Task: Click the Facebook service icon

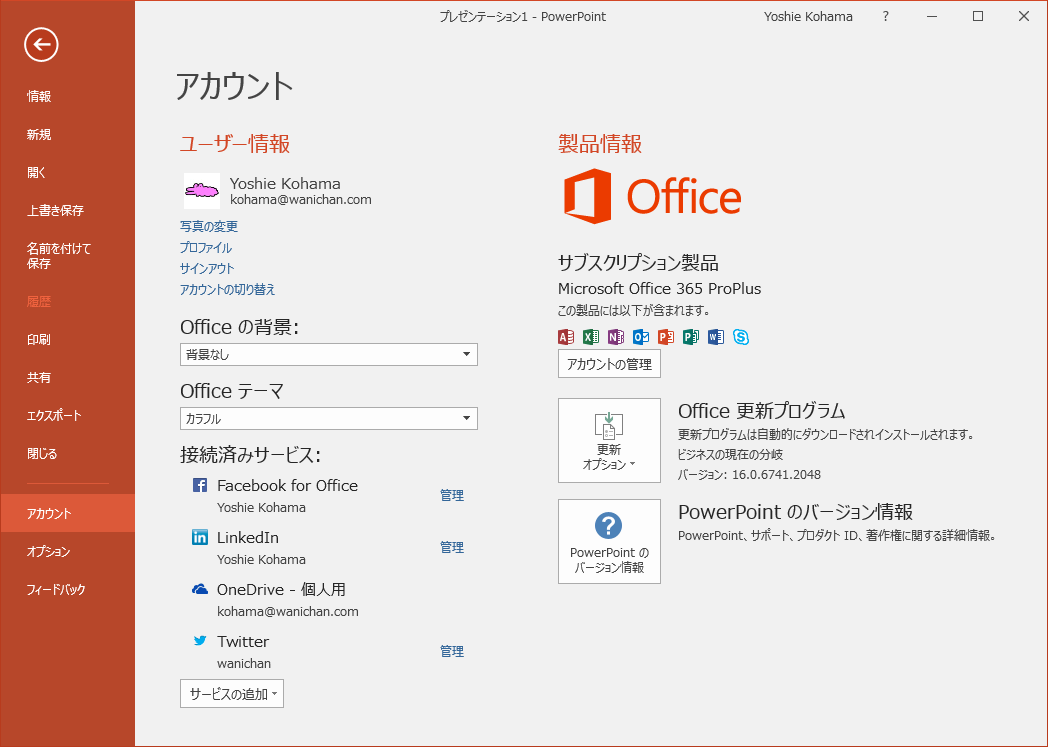Action: pos(200,485)
